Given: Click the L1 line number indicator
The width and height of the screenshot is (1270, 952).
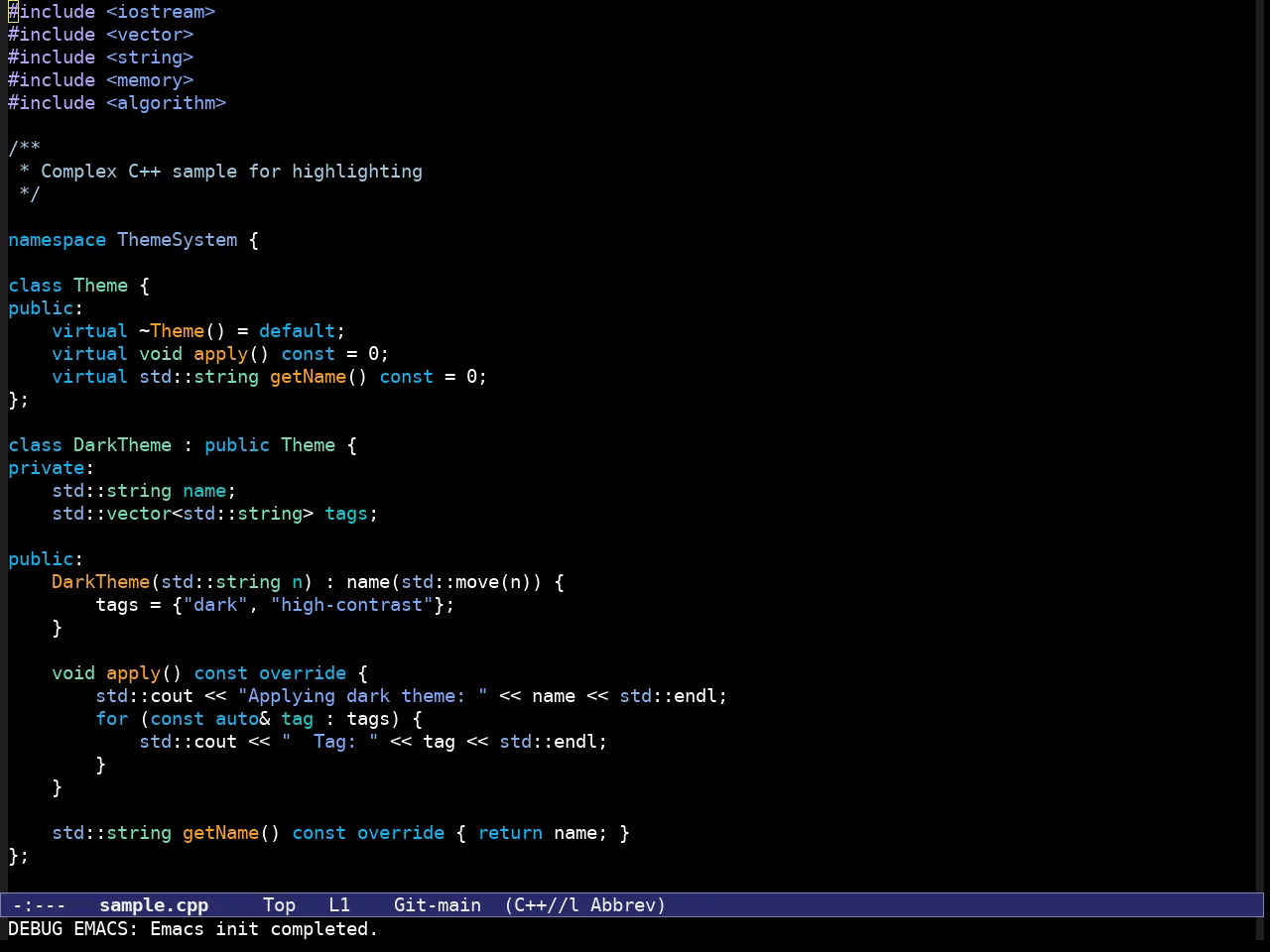Looking at the screenshot, I should (x=339, y=905).
